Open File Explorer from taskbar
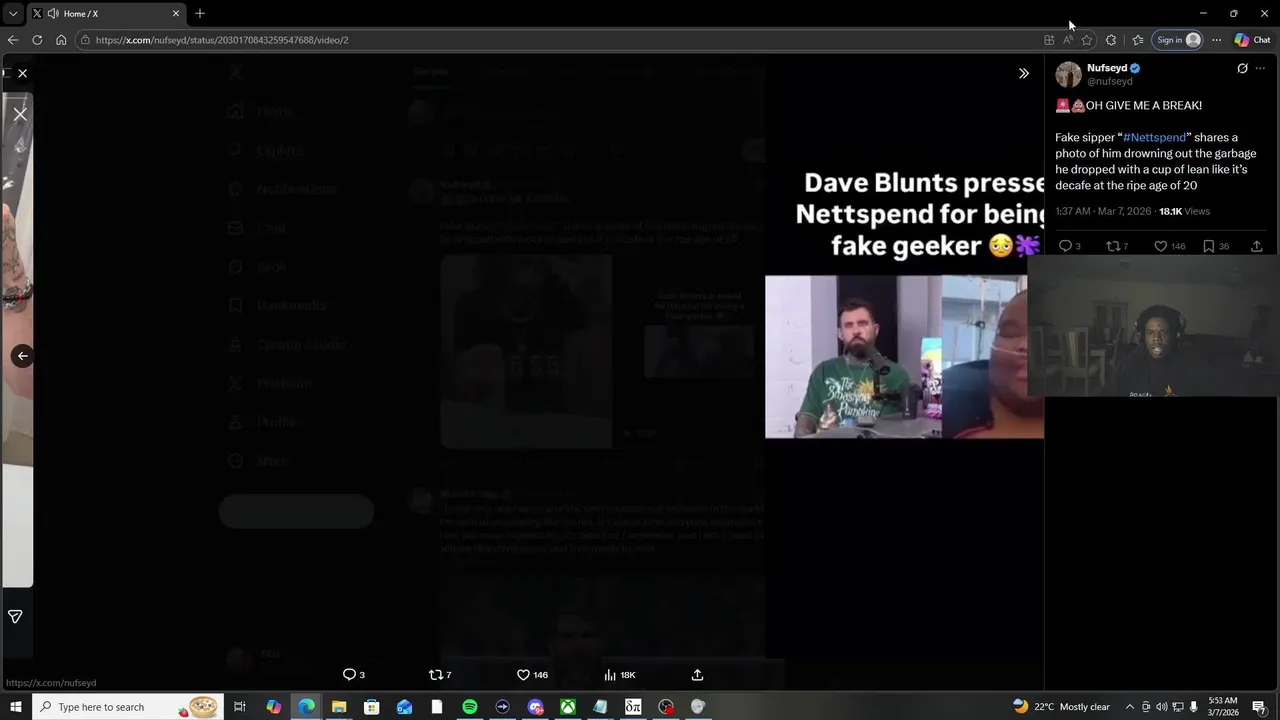 coord(339,707)
